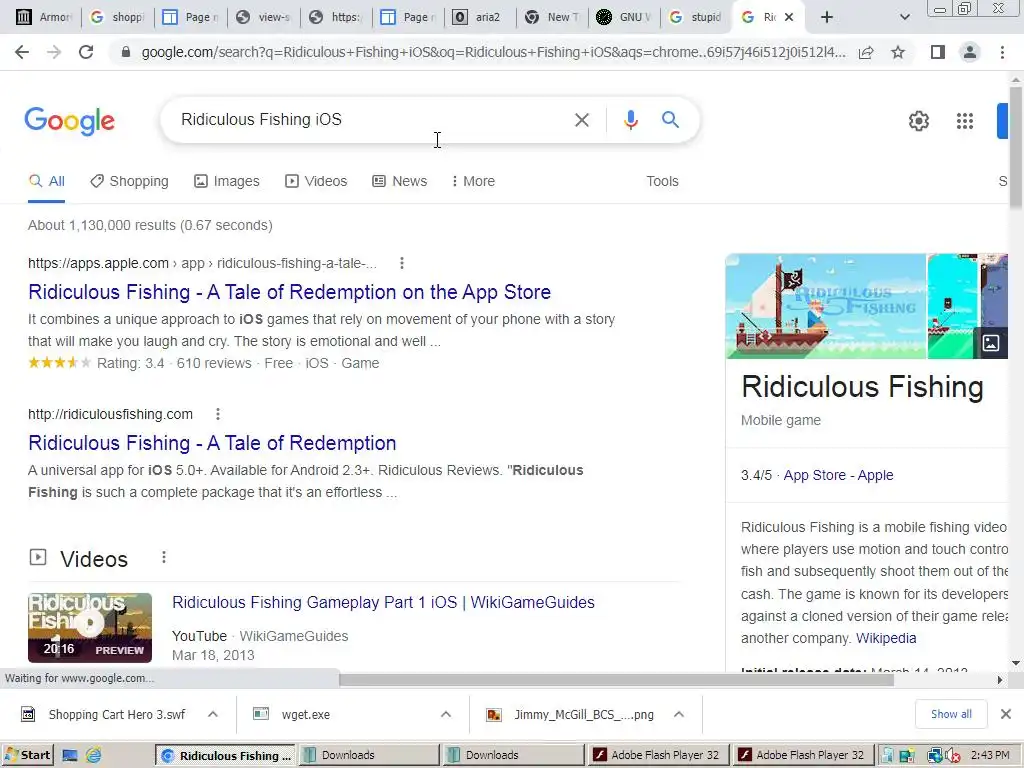This screenshot has width=1024, height=768.
Task: Open more images icon on knowledge panel
Action: (990, 343)
